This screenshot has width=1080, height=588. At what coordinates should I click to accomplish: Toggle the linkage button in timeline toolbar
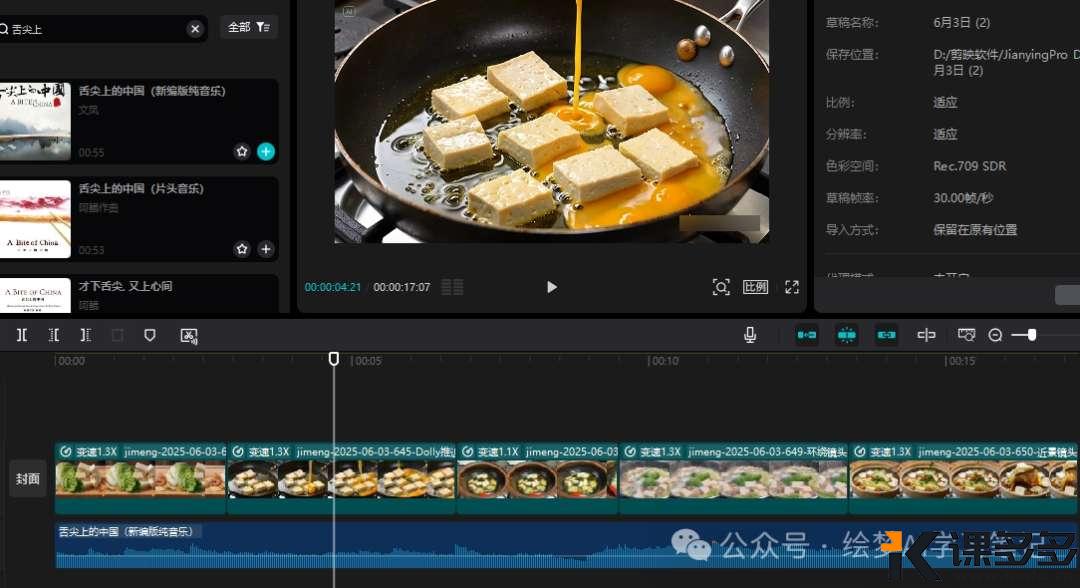pos(887,335)
